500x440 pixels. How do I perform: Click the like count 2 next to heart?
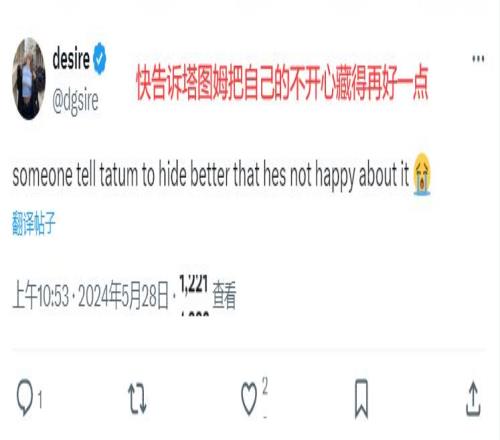click(265, 386)
